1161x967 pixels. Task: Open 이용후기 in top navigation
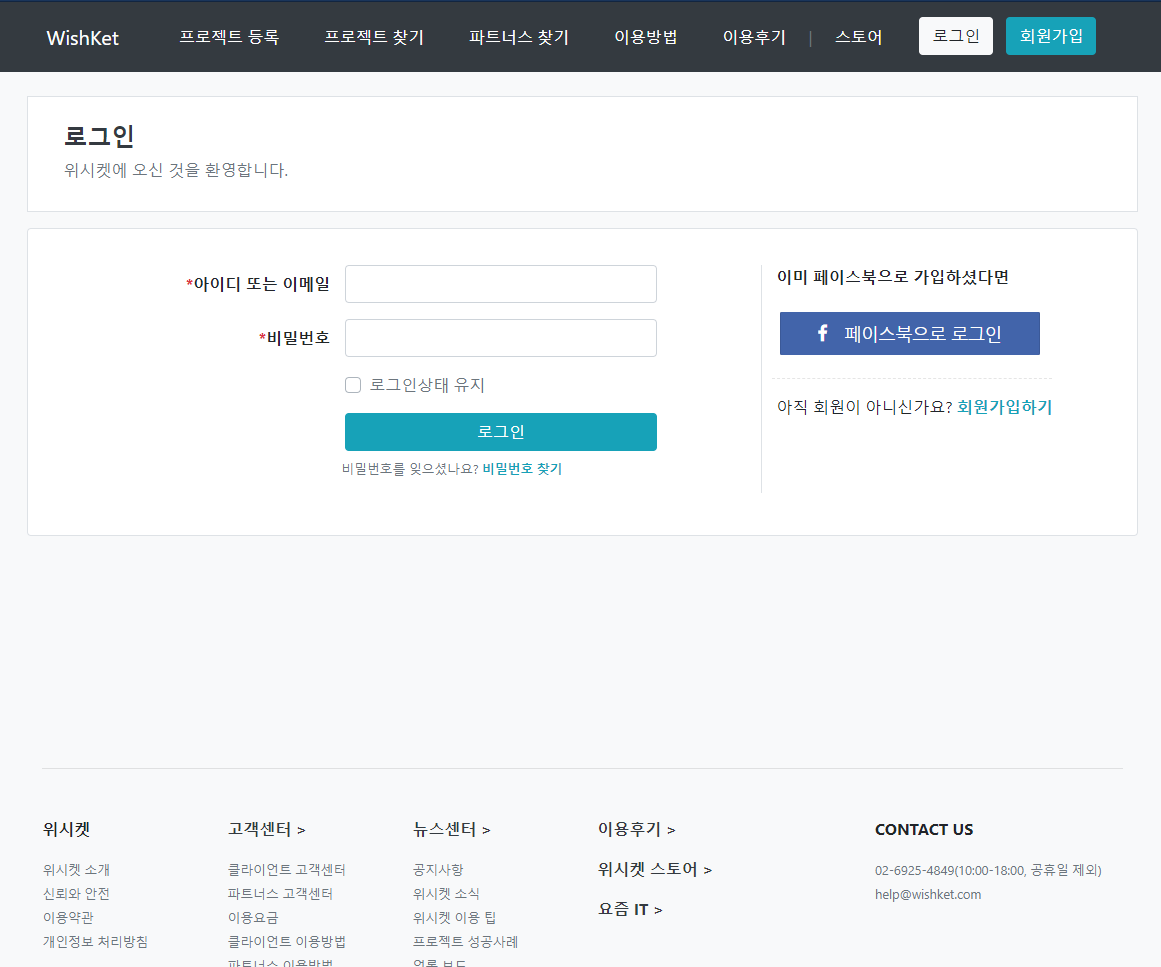pyautogui.click(x=754, y=37)
